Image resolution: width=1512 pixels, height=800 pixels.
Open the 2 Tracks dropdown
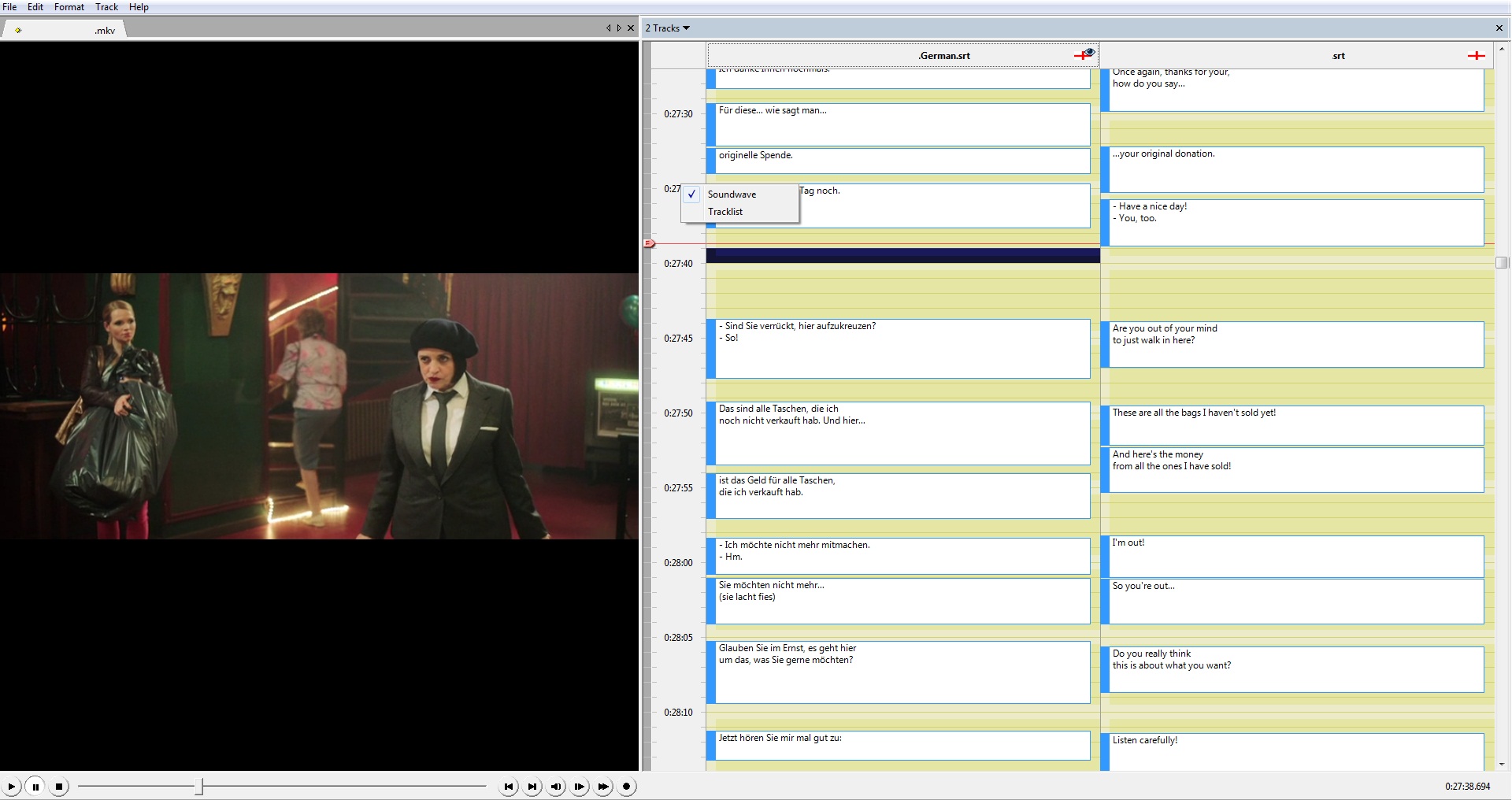point(667,28)
